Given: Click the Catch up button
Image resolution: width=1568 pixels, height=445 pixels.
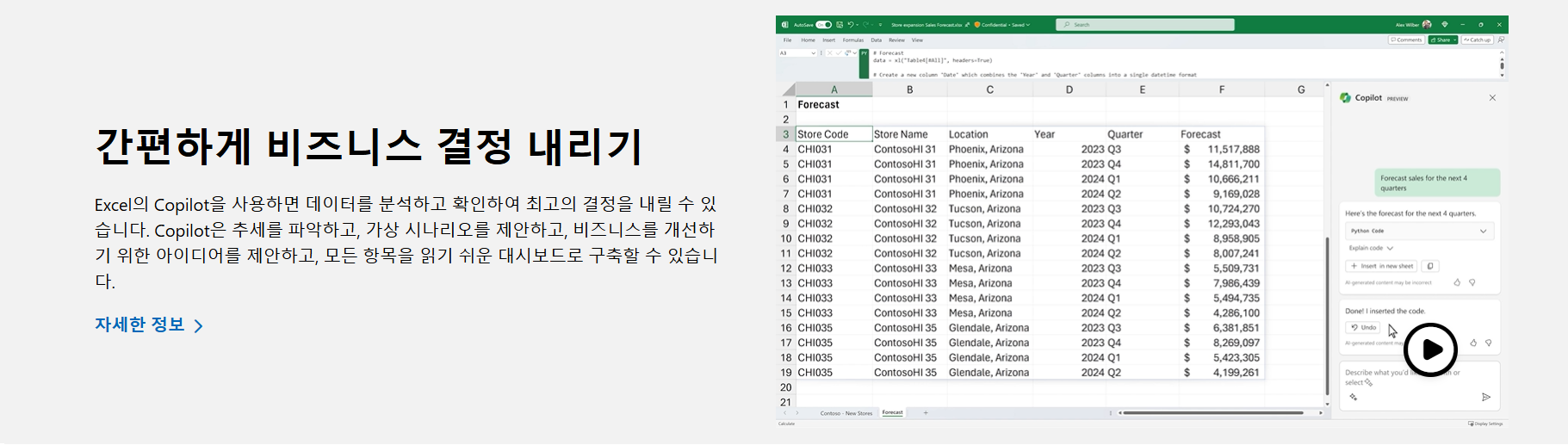Looking at the screenshot, I should pyautogui.click(x=1478, y=40).
